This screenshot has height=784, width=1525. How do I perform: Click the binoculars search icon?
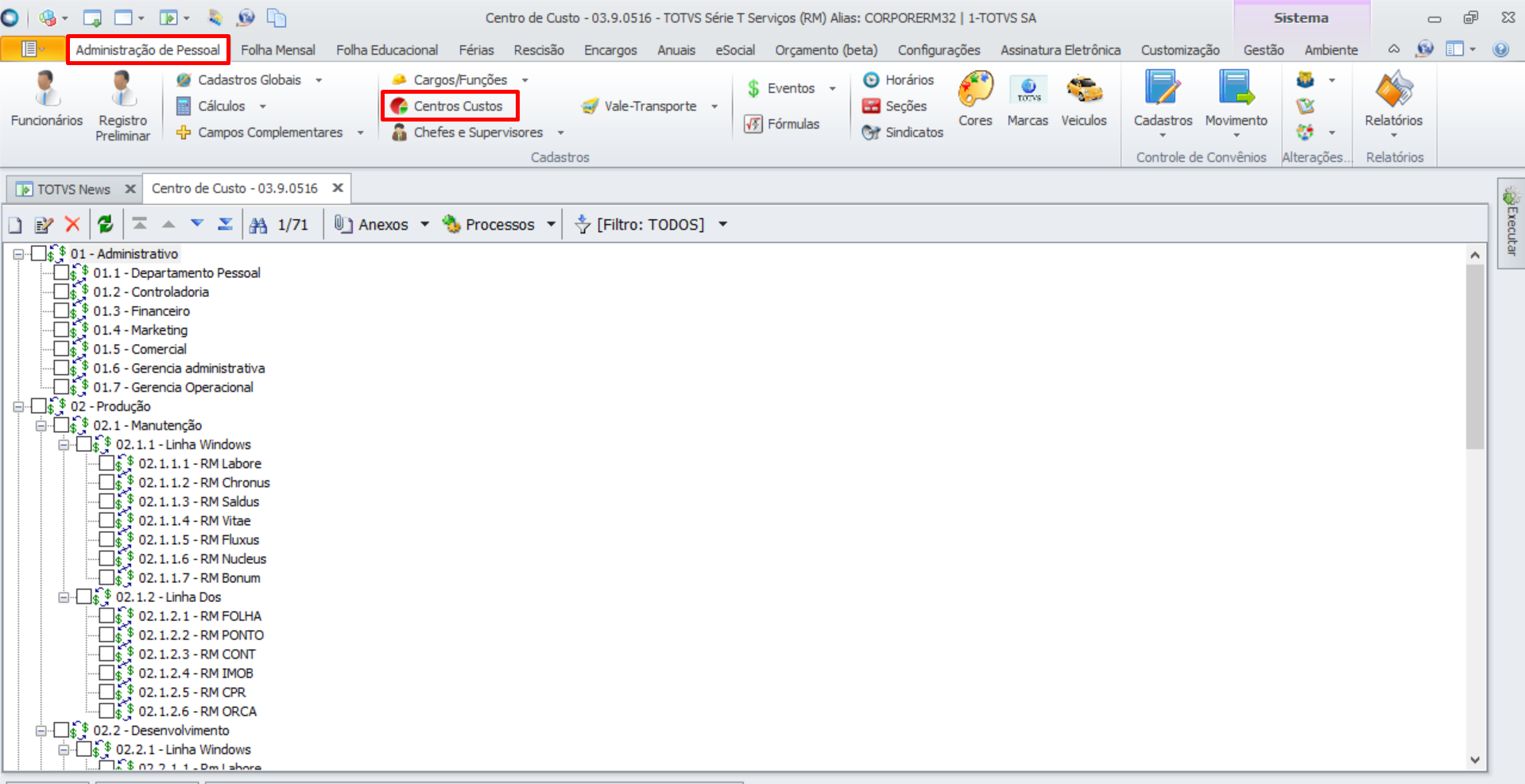coord(258,225)
